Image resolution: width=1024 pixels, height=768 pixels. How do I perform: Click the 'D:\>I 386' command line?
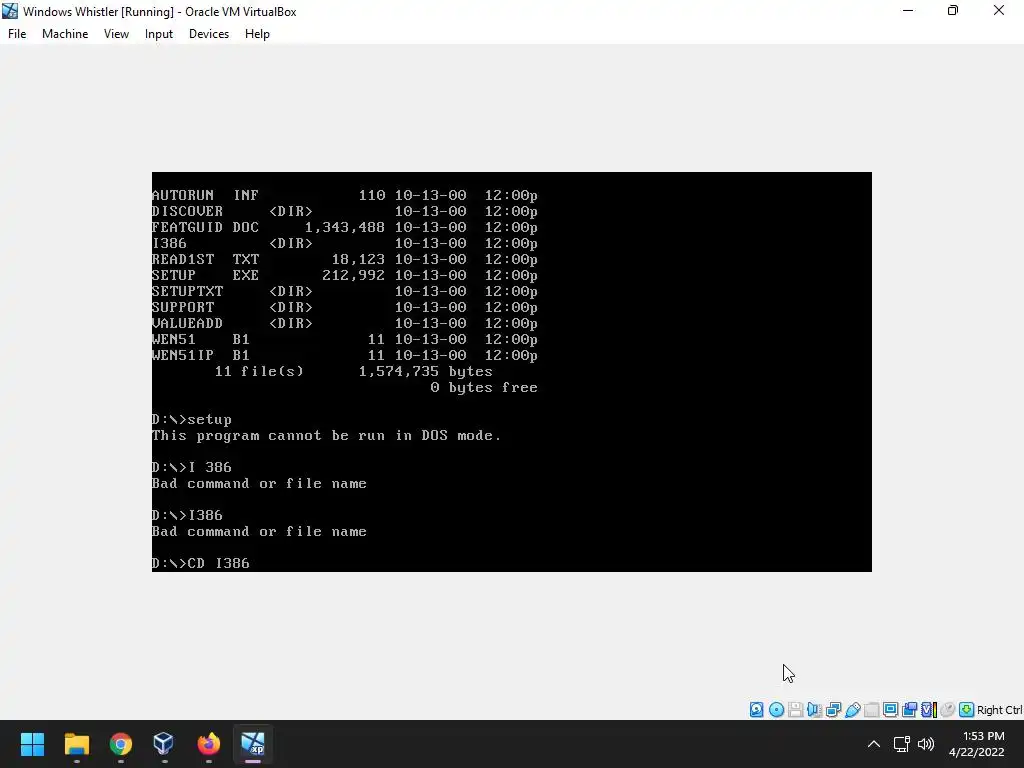tap(191, 468)
